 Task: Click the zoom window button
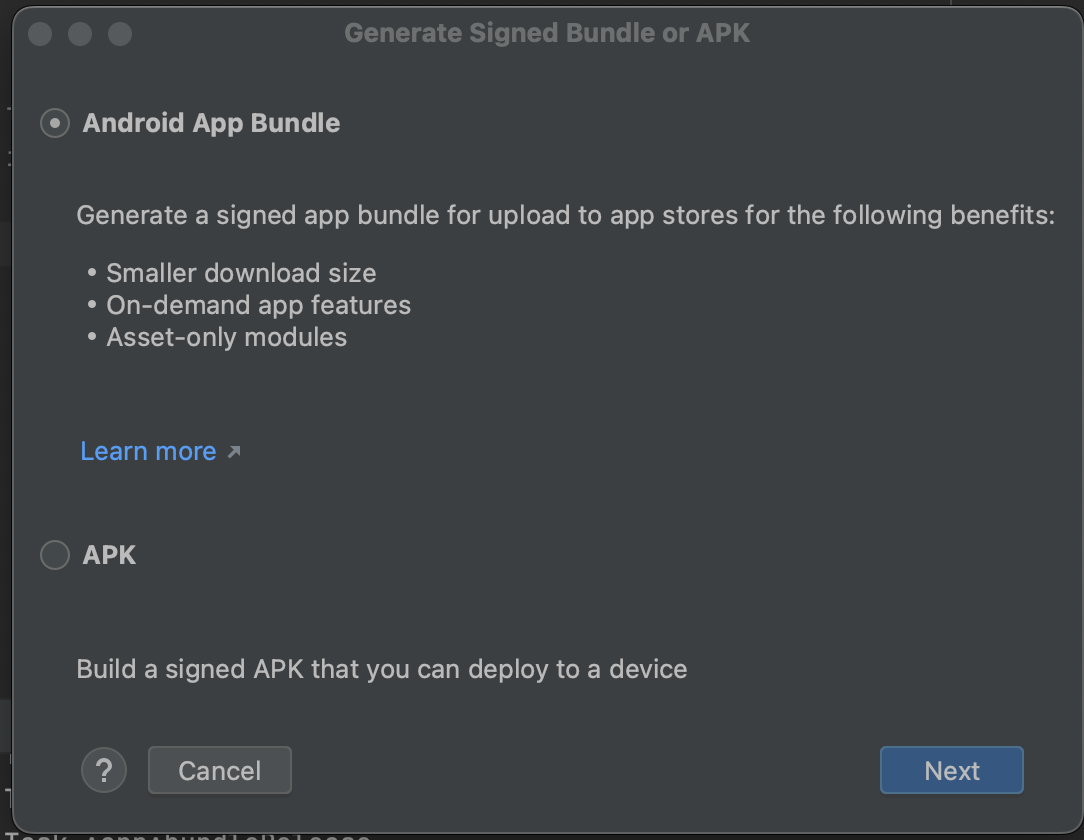pyautogui.click(x=120, y=34)
